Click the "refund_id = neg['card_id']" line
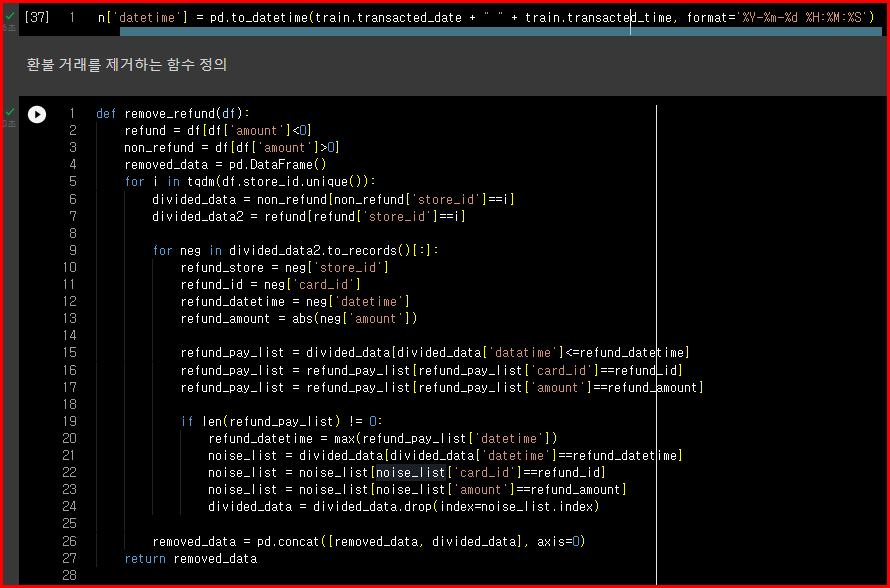 271,284
